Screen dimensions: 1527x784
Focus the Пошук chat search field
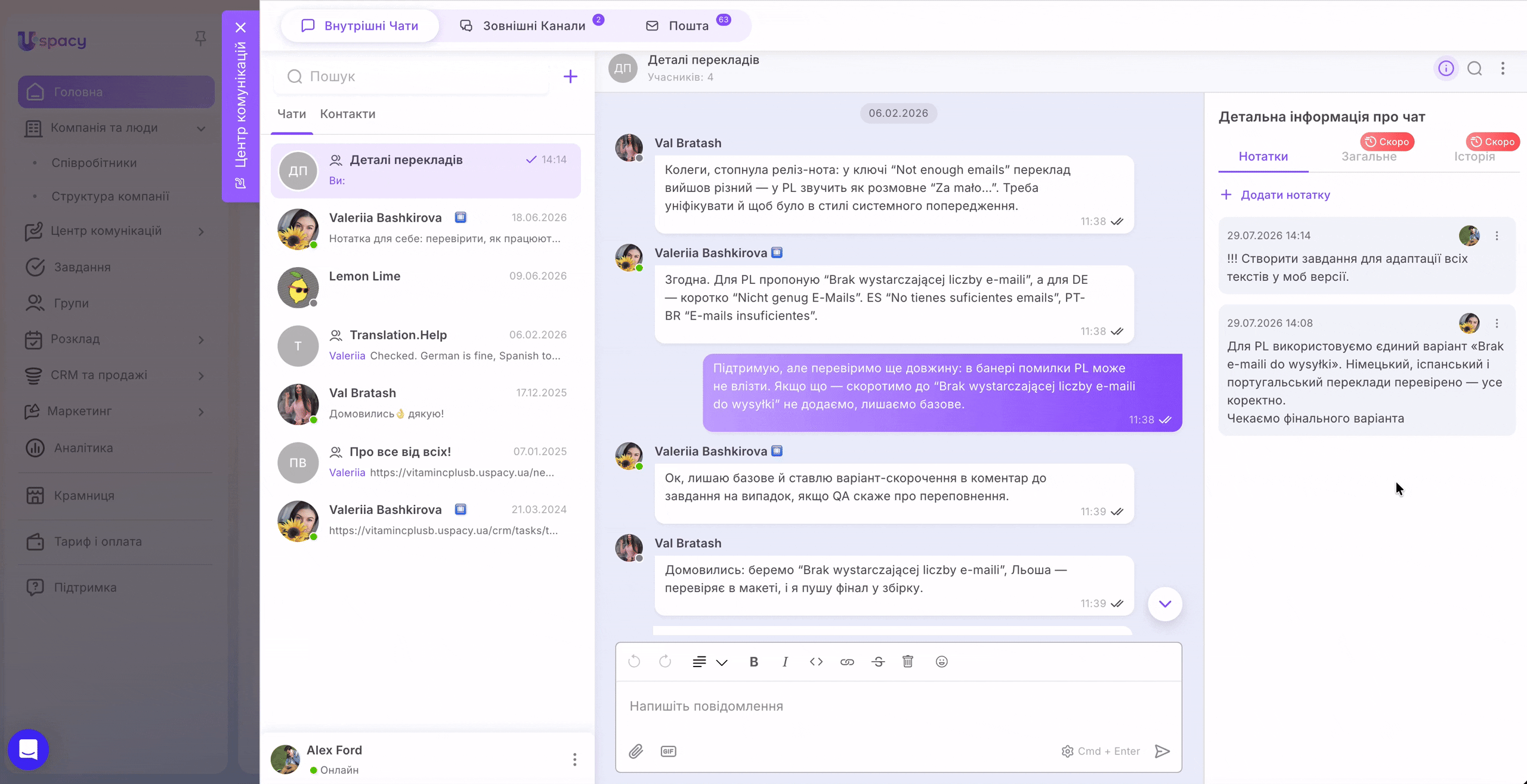click(x=412, y=76)
